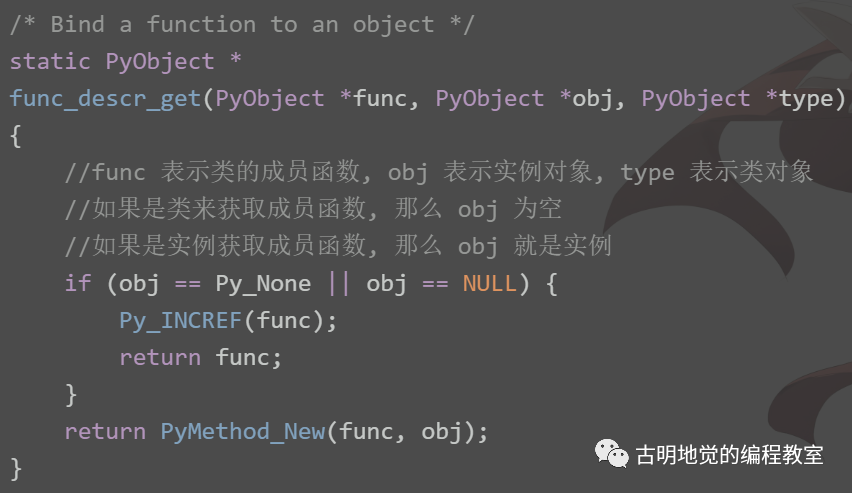The image size is (852, 493).
Task: Click the comment "Bind a function to an object"
Action: coord(242,24)
